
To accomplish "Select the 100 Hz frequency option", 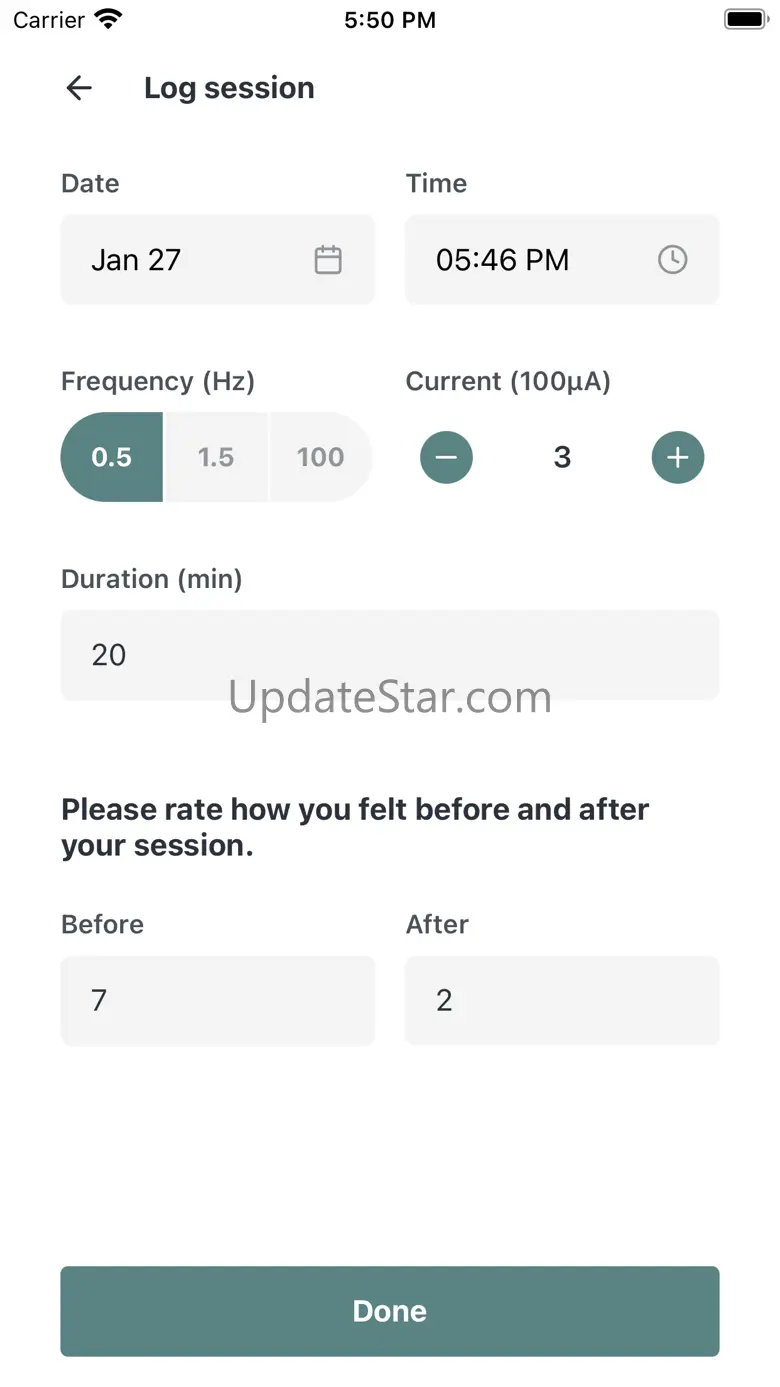I will click(x=320, y=457).
